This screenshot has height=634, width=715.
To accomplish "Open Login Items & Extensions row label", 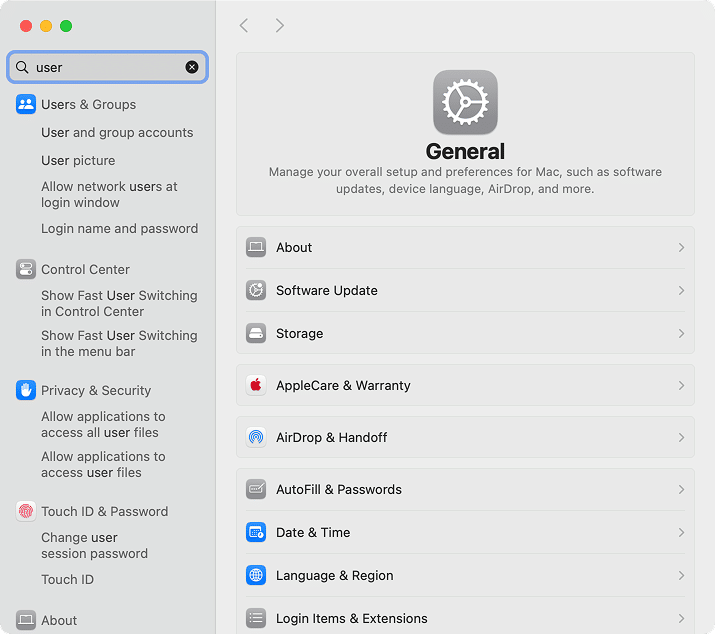I will coord(352,618).
